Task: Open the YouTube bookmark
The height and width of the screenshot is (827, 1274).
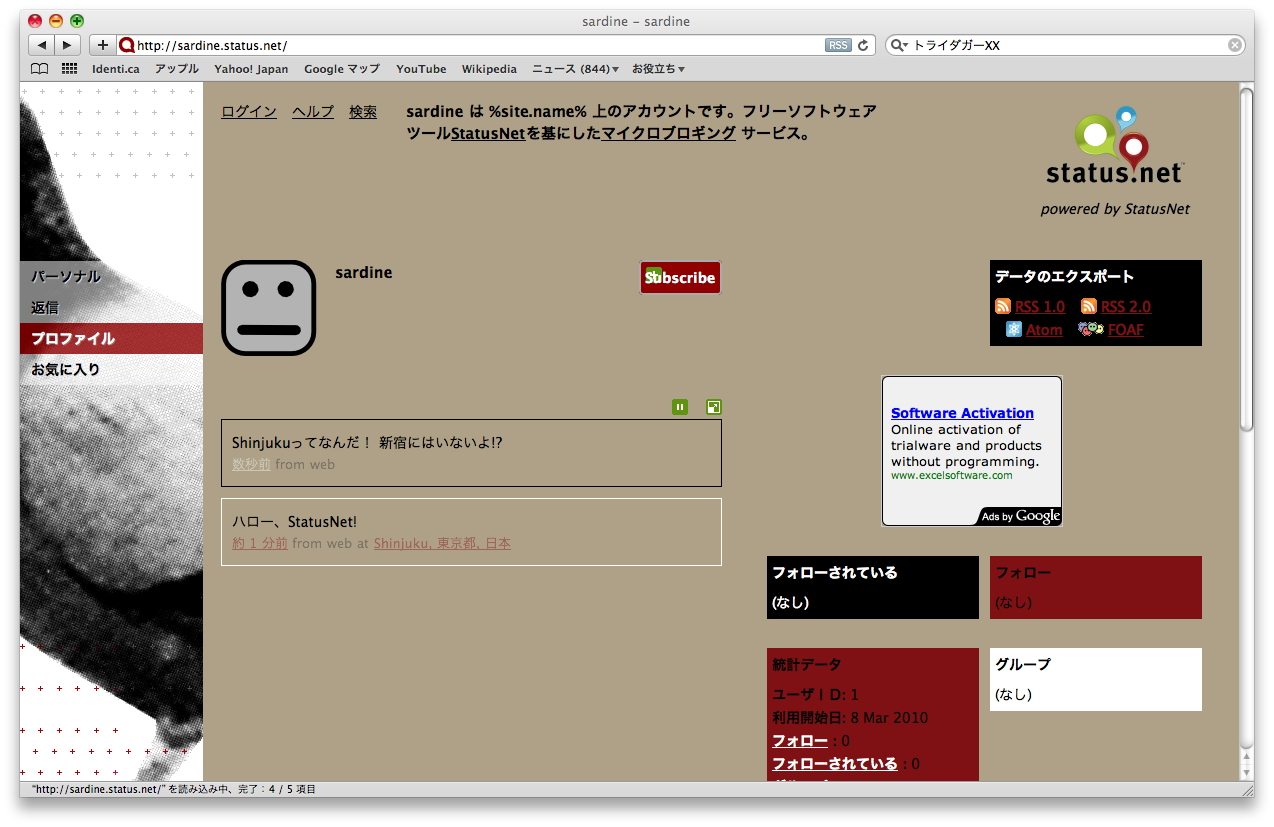Action: 421,69
